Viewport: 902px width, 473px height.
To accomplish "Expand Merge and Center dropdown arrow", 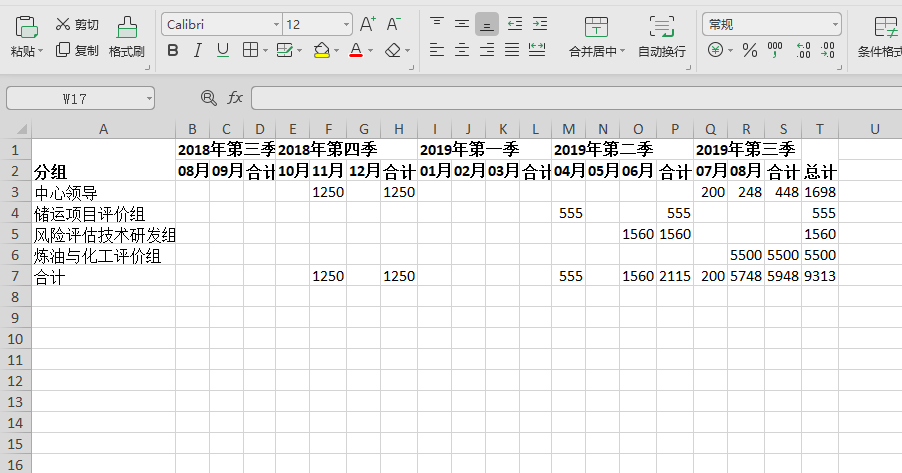I will pyautogui.click(x=622, y=51).
